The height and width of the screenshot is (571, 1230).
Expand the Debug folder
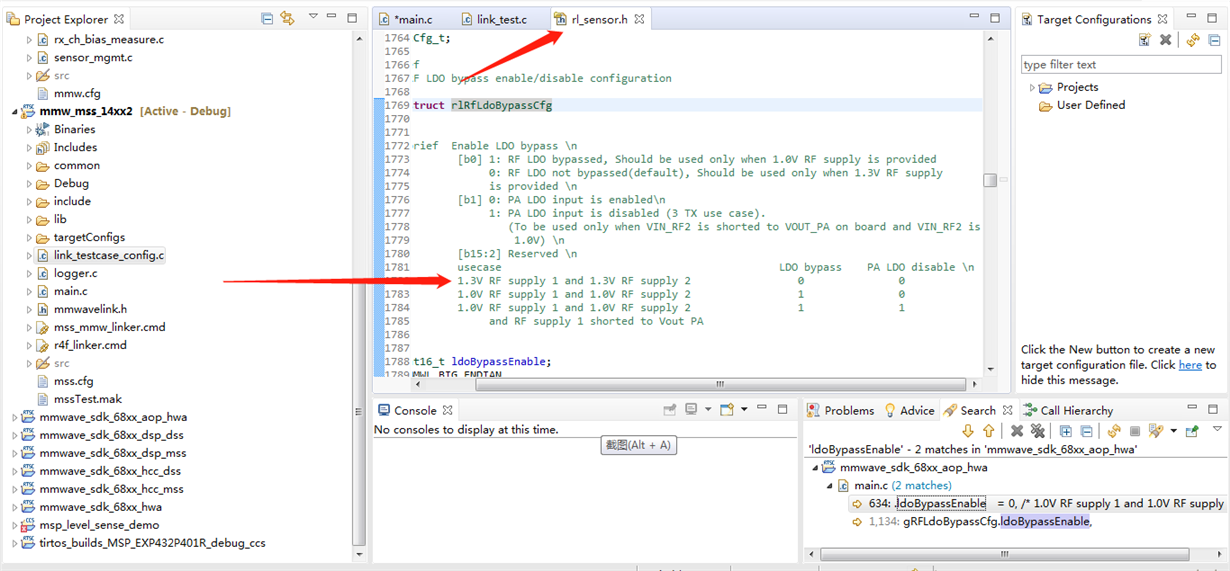pos(29,183)
